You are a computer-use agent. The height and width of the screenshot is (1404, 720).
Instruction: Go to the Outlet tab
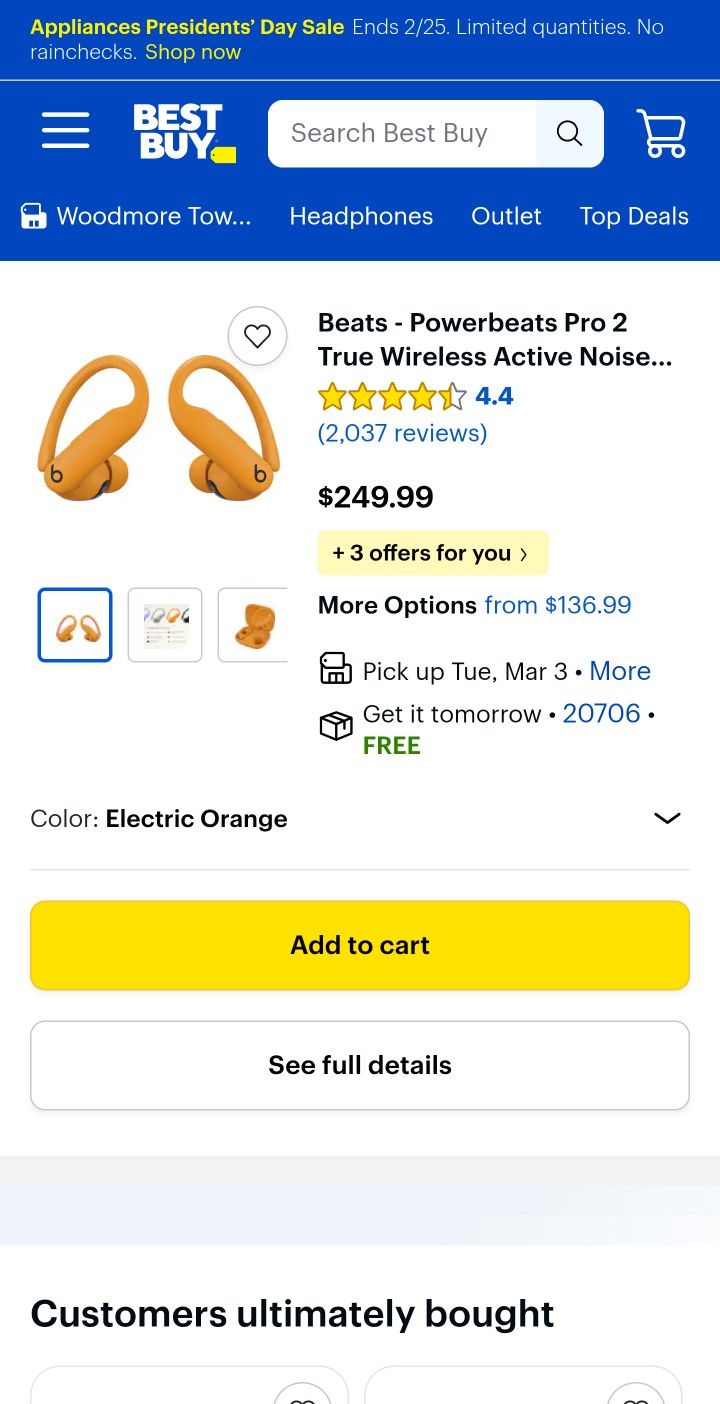click(506, 216)
